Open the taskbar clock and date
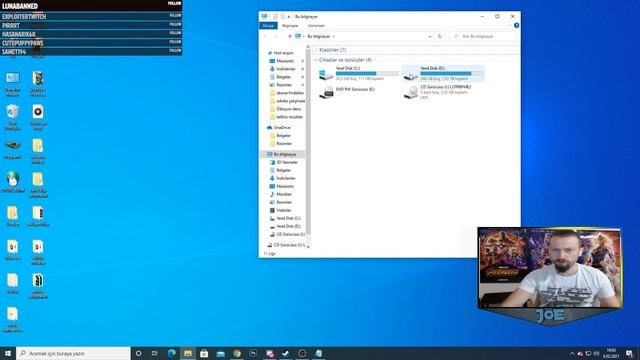640x360 pixels. [611, 353]
